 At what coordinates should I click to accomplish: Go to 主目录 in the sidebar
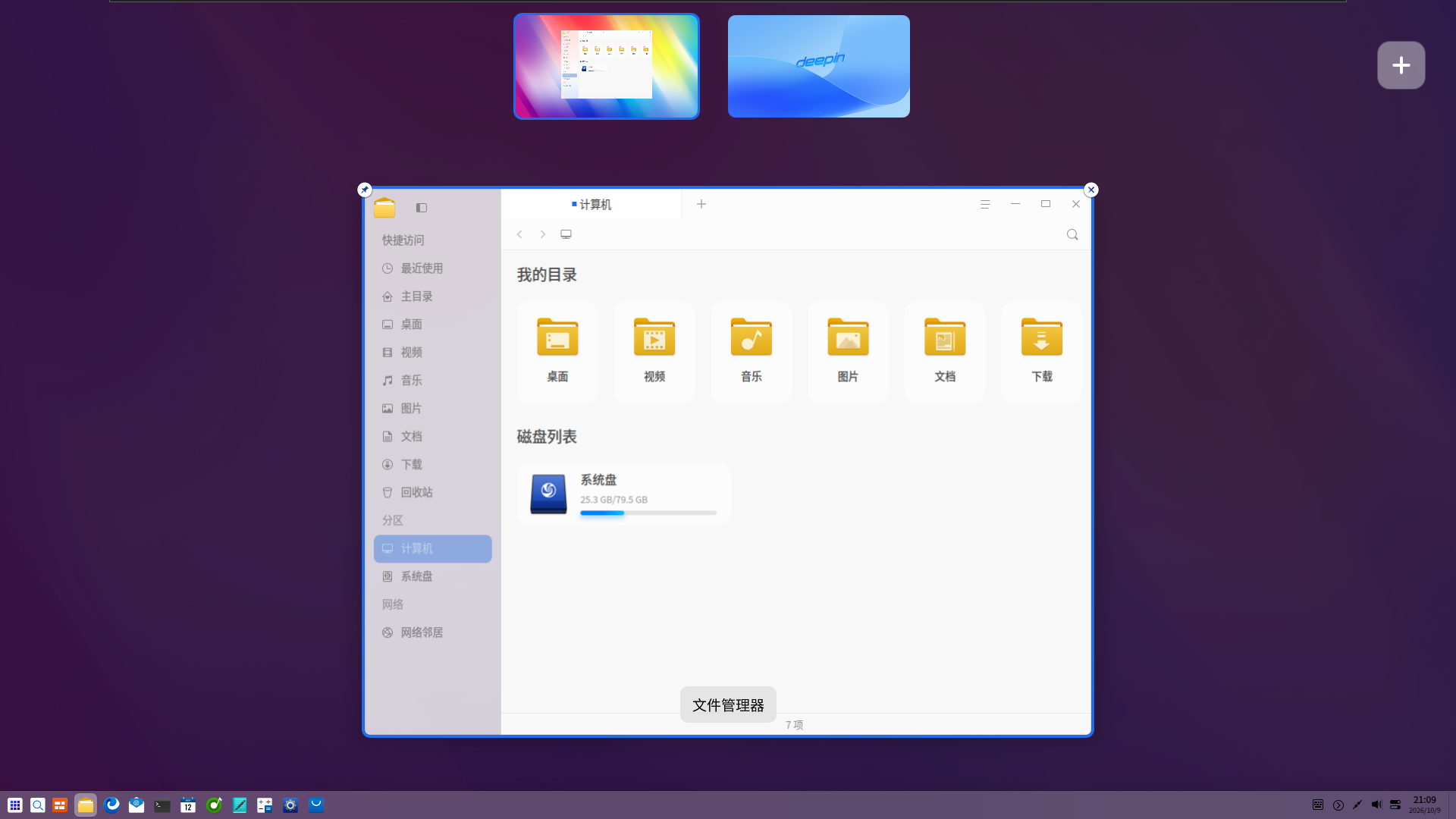pyautogui.click(x=432, y=297)
